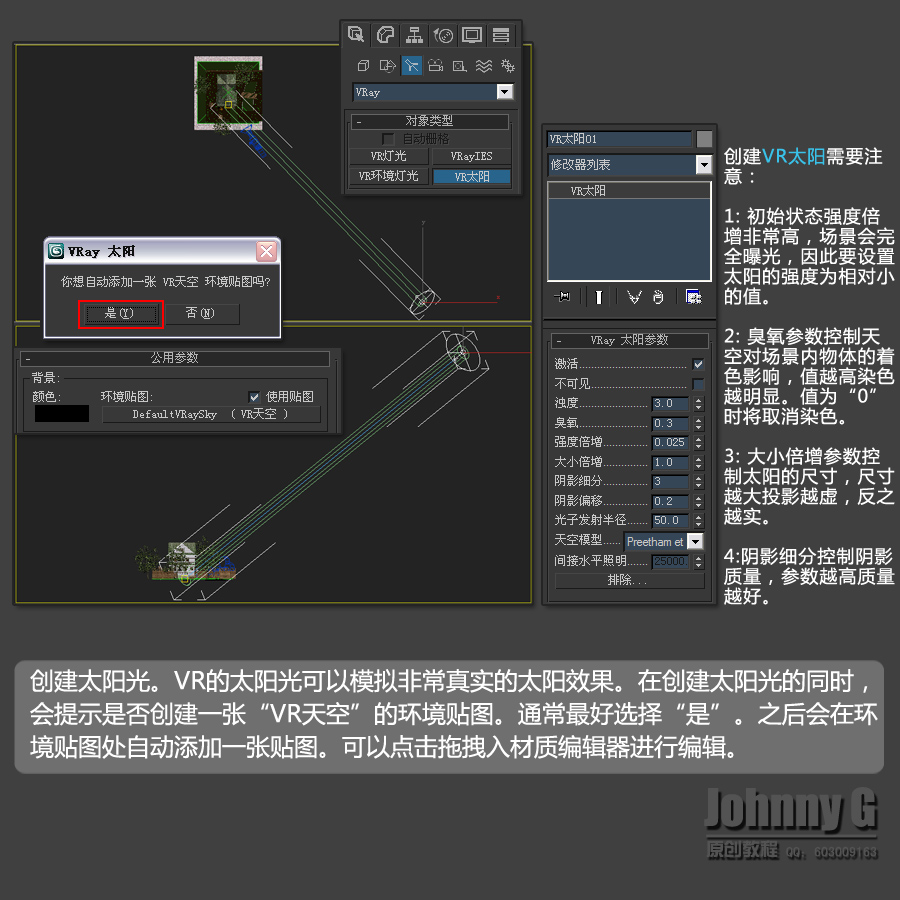Image resolution: width=900 pixels, height=900 pixels.
Task: Click Make Unique icon below stack
Action: [634, 297]
